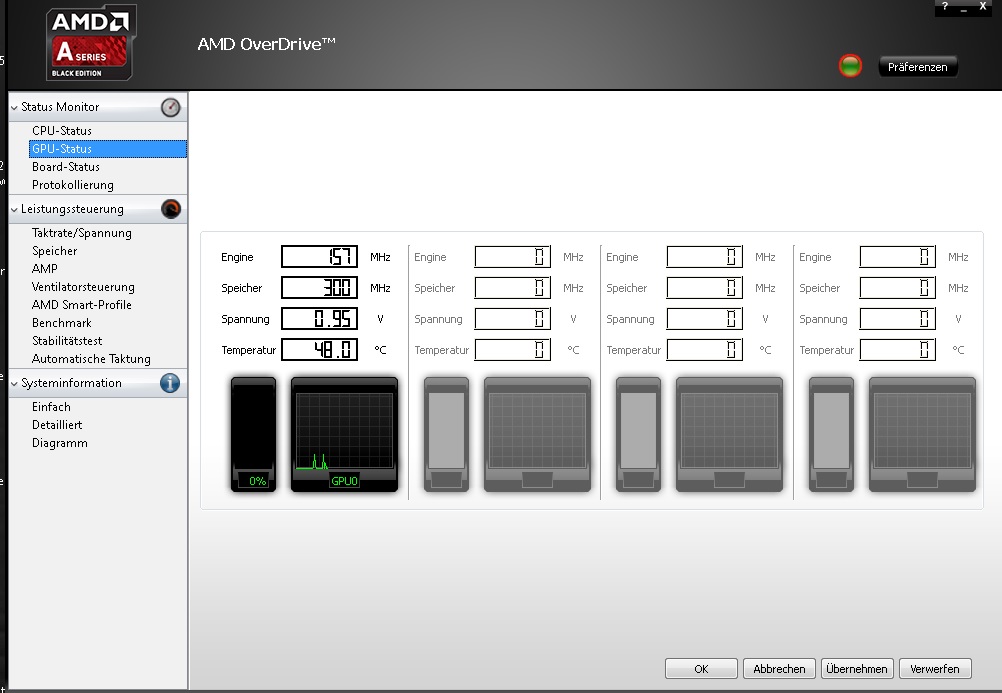Open Ventilatorsteuerung page
The image size is (1002, 693).
(83, 287)
